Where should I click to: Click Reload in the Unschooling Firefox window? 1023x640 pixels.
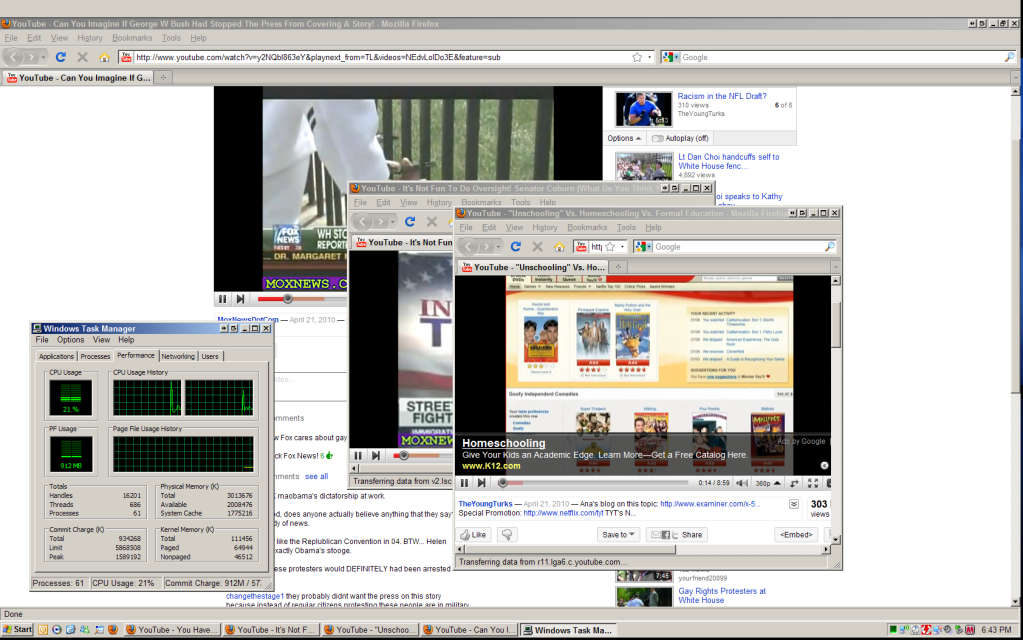(x=515, y=247)
